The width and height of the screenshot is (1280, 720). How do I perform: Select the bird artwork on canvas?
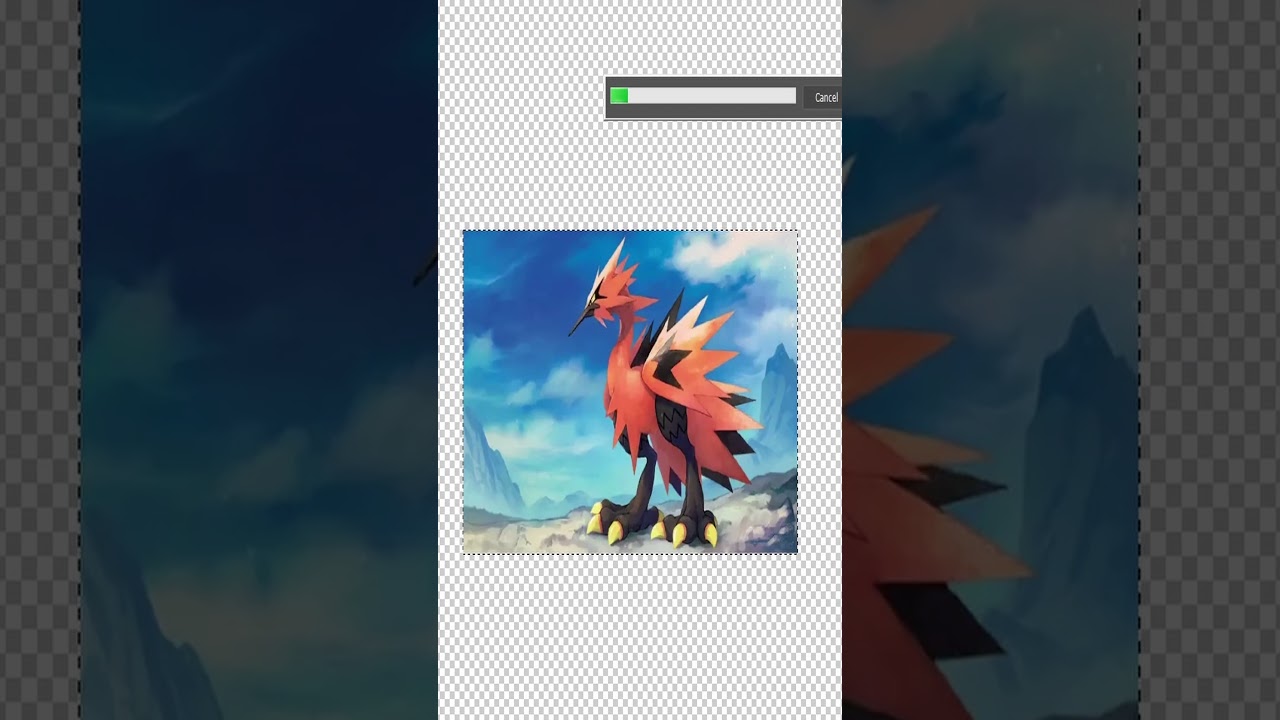pyautogui.click(x=630, y=392)
